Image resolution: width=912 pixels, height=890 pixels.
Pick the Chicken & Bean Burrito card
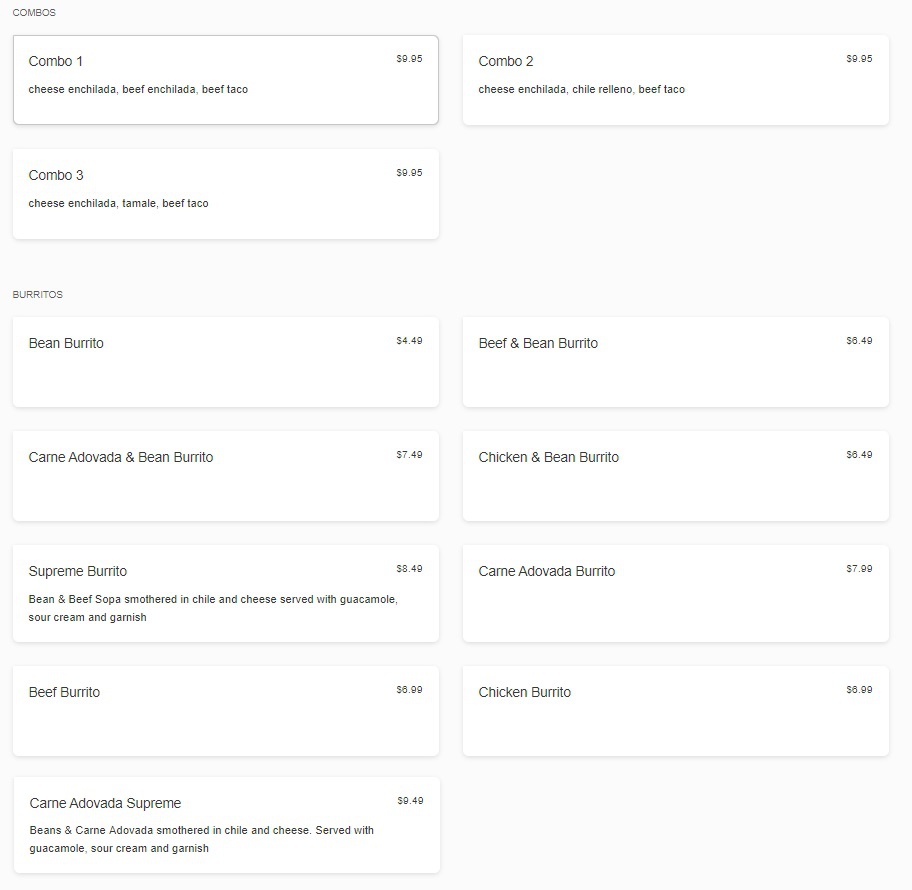click(675, 476)
